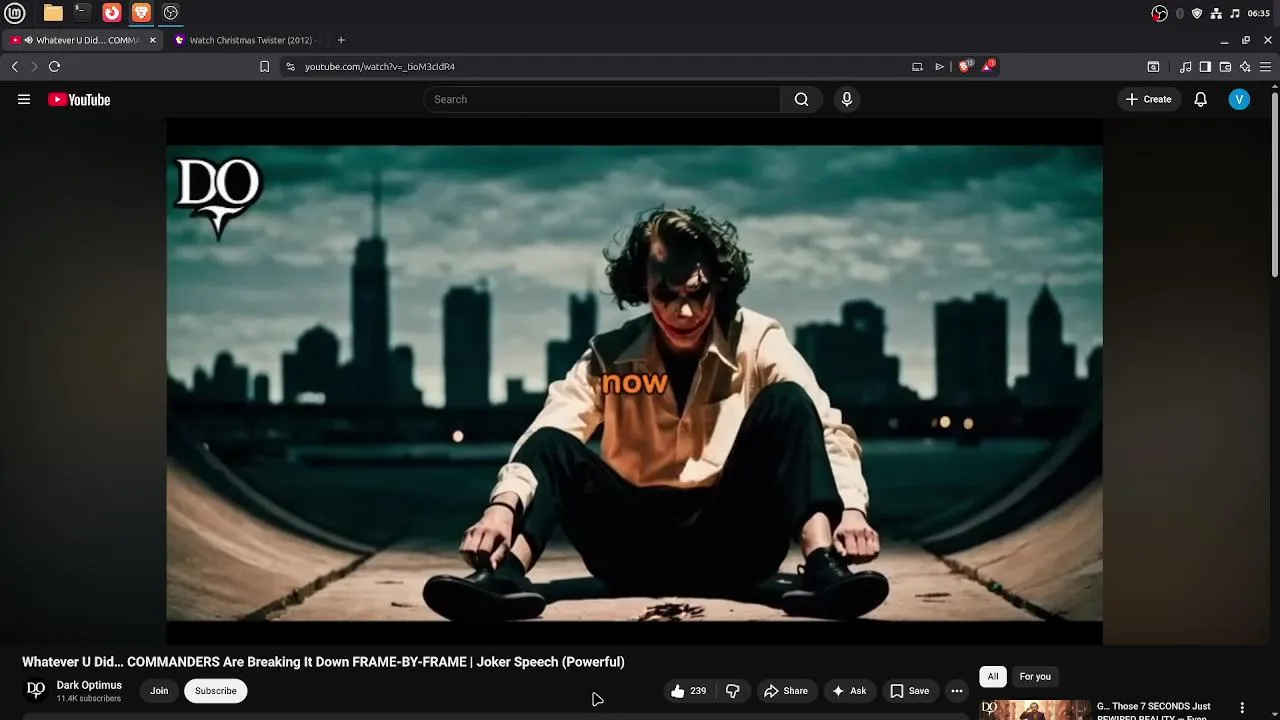The height and width of the screenshot is (720, 1280).
Task: Reload the current page
Action: point(55,67)
